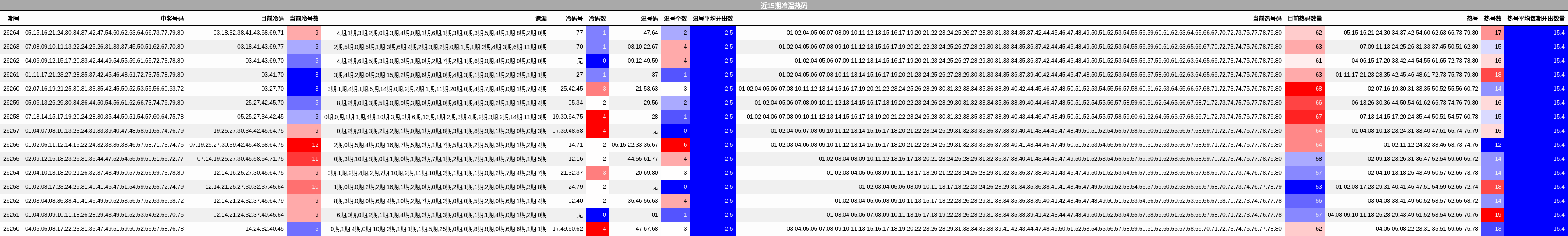The height and width of the screenshot is (236, 1568).
Task: Click cold numbers 17,49,60,62 in row 26250
Action: [x=568, y=229]
